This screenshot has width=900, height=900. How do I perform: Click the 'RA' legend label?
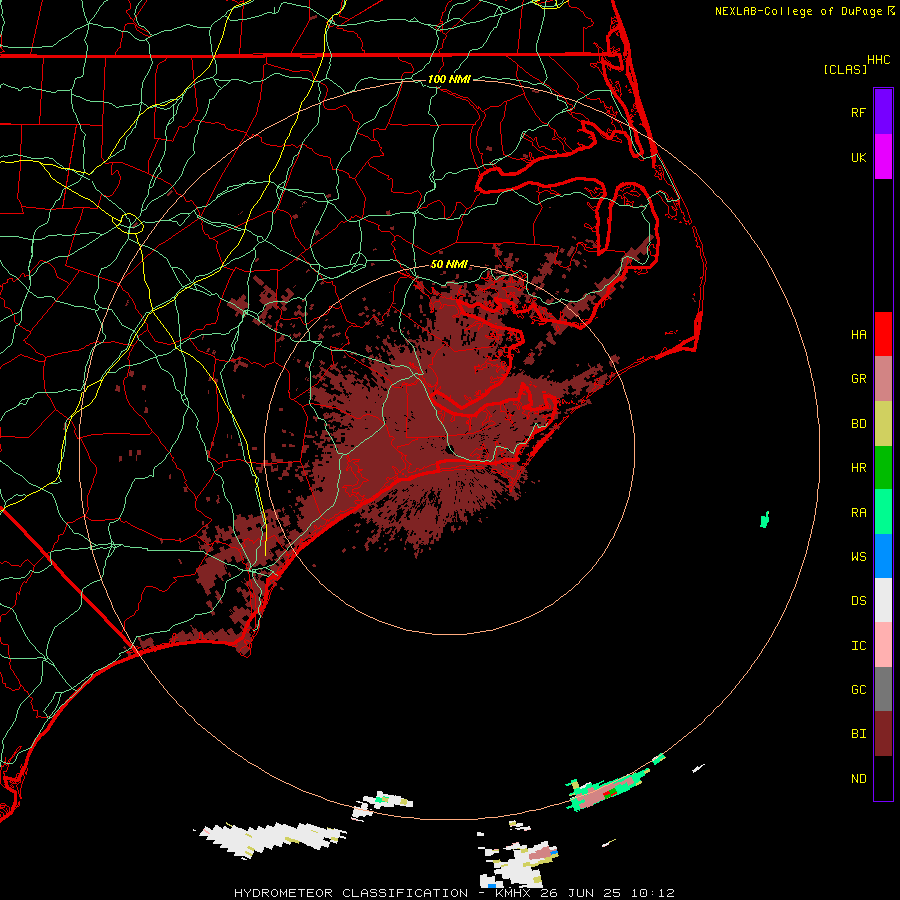point(858,513)
